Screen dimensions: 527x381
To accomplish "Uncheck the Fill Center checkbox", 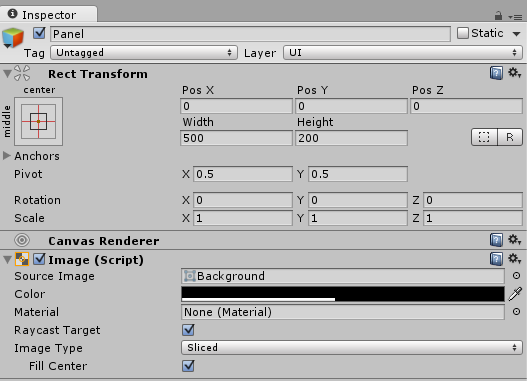I will (x=188, y=366).
